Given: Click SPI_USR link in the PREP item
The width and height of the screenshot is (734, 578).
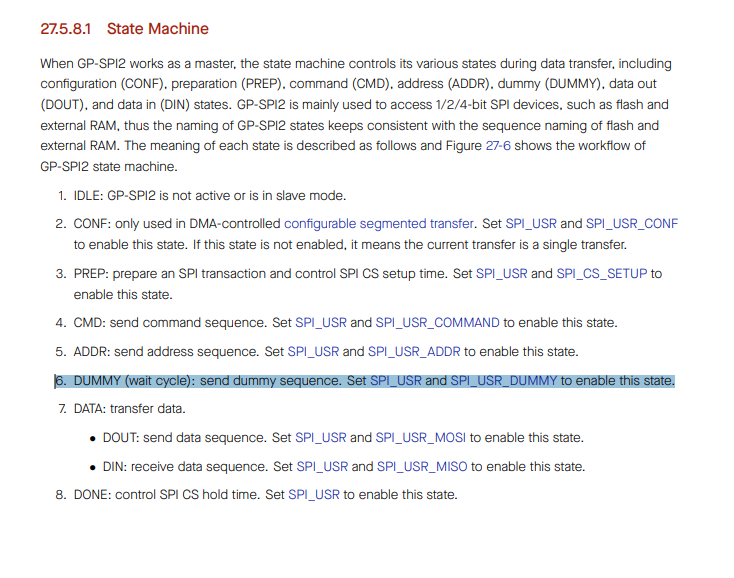Looking at the screenshot, I should (501, 273).
